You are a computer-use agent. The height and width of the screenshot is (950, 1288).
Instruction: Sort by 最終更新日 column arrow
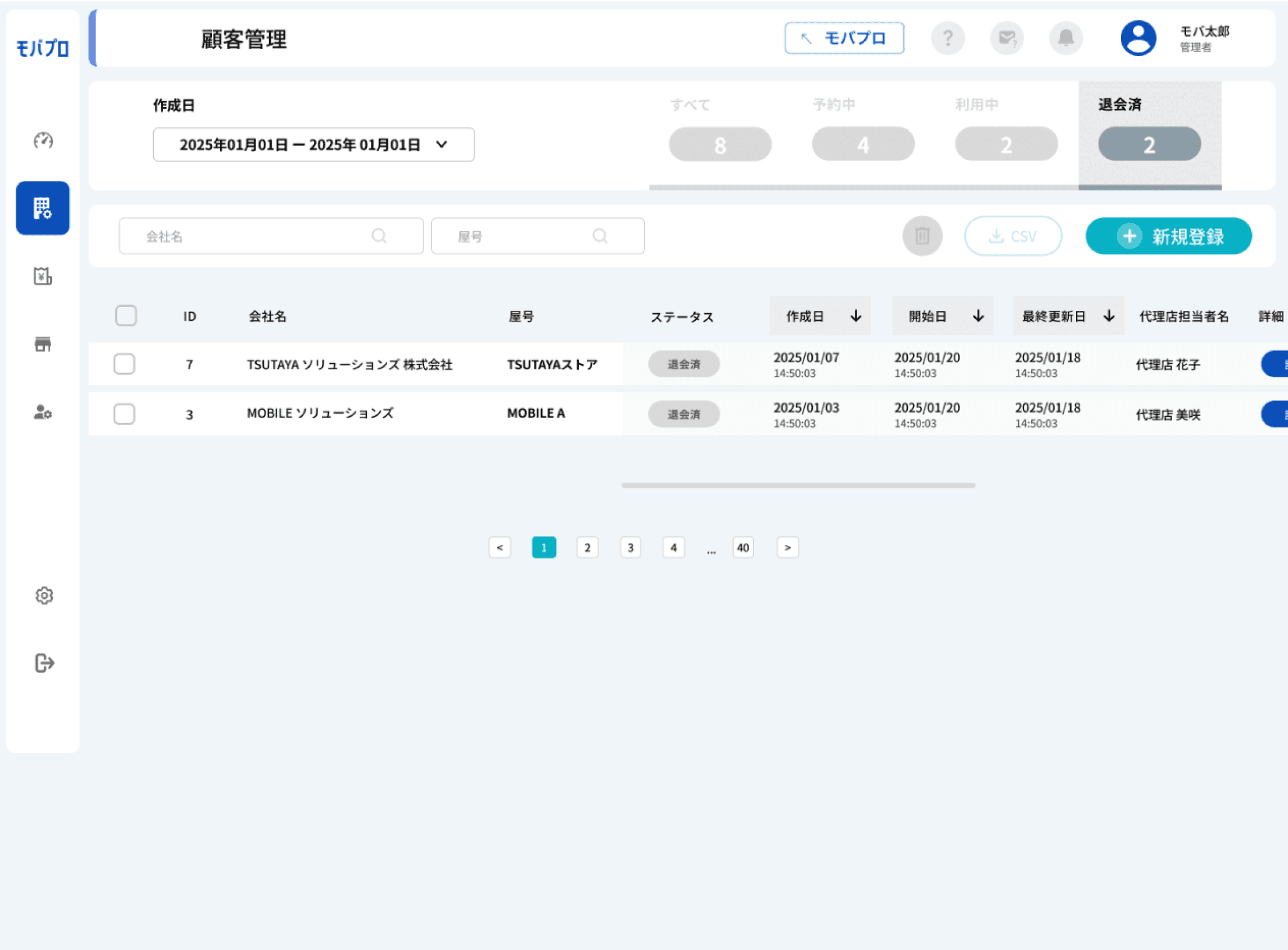[1109, 316]
